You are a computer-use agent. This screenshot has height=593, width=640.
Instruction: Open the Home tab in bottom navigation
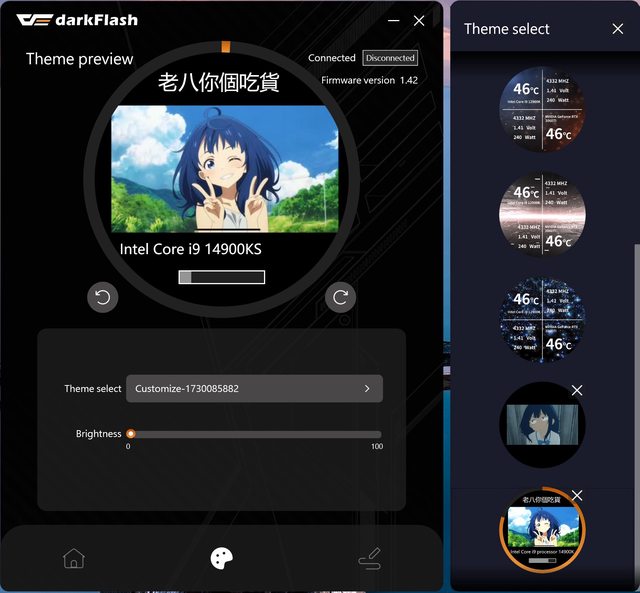tap(73, 558)
